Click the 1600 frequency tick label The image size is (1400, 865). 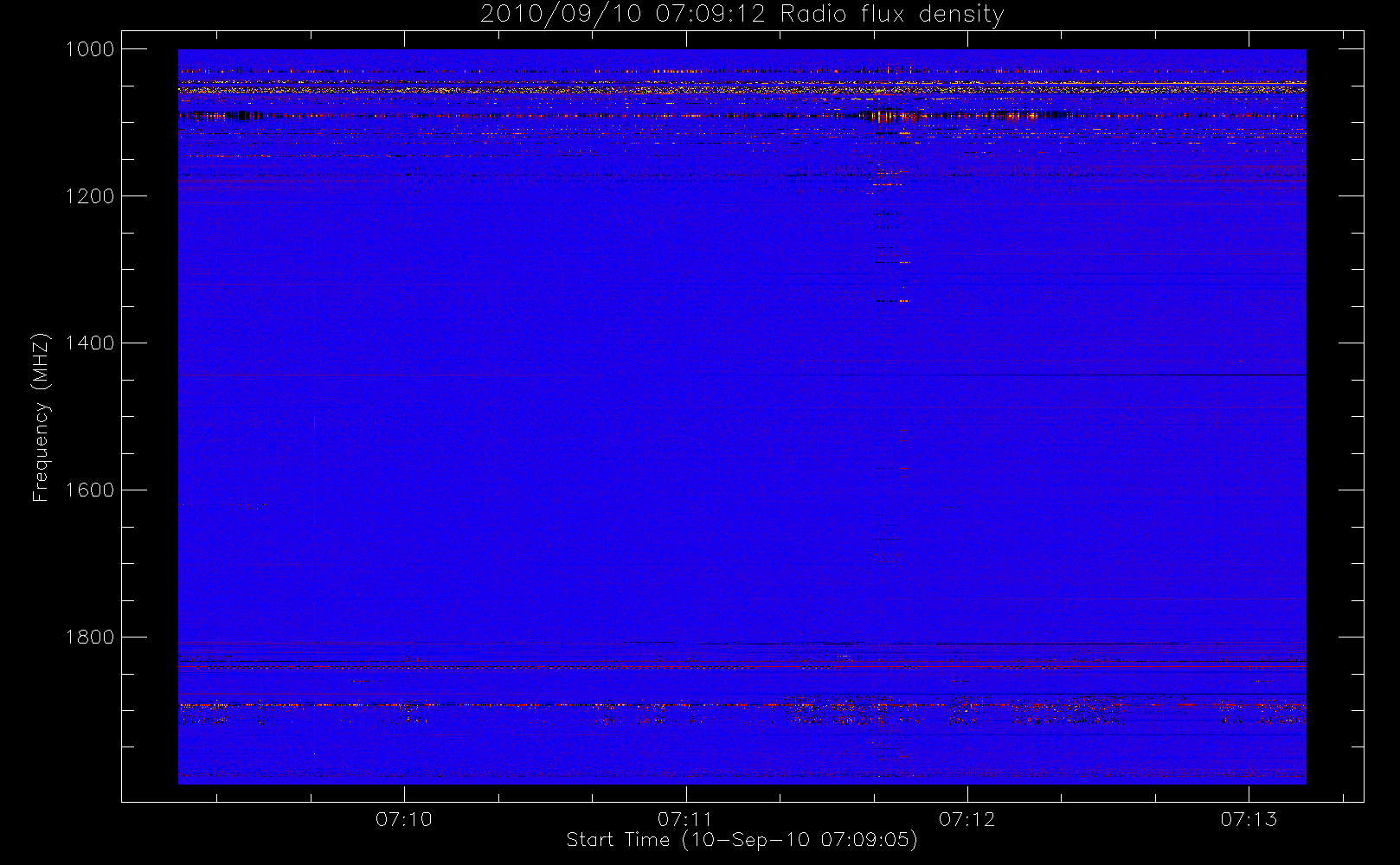[x=90, y=490]
